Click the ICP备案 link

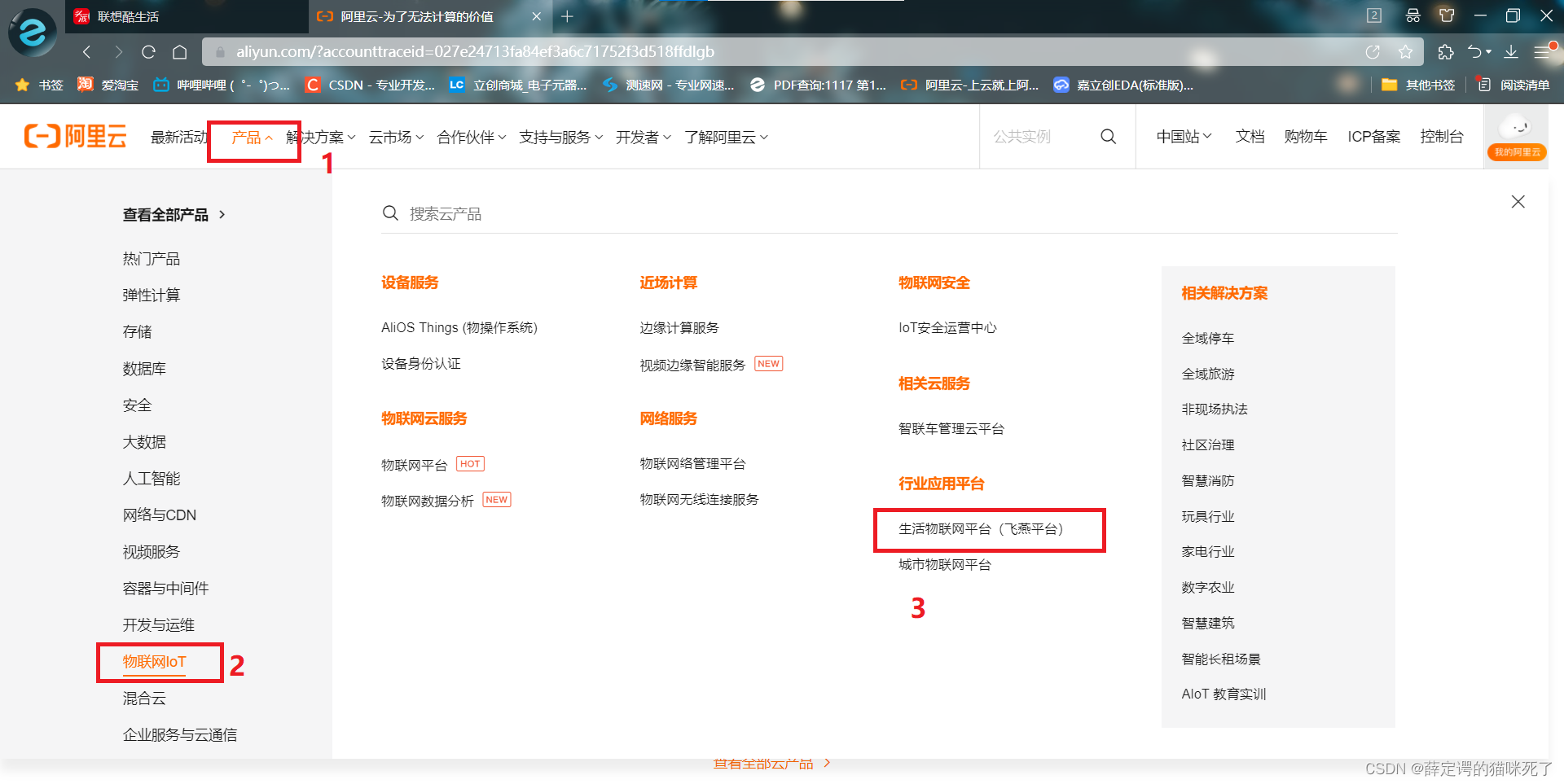click(1374, 137)
